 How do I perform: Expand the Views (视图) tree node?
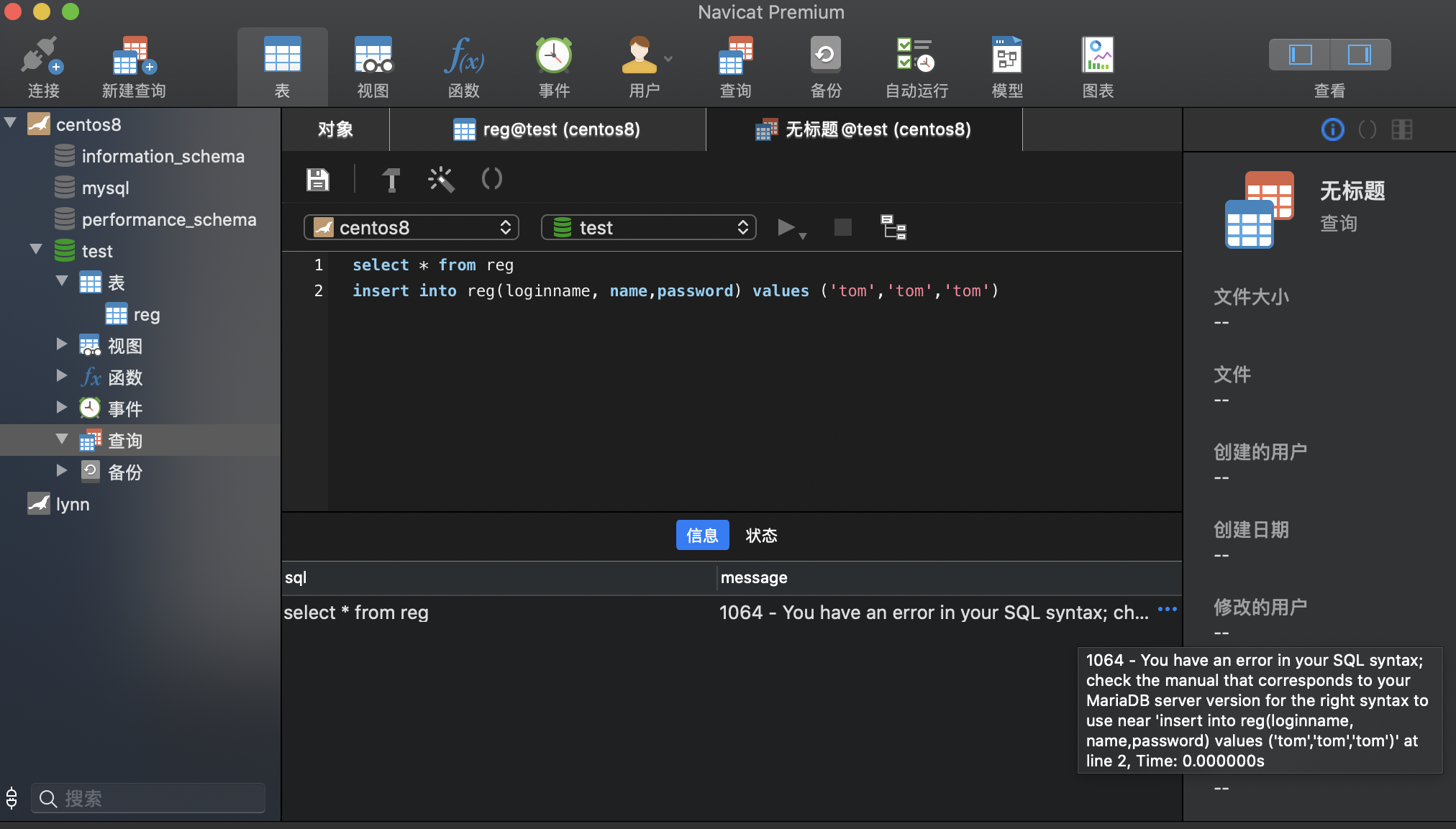(63, 344)
